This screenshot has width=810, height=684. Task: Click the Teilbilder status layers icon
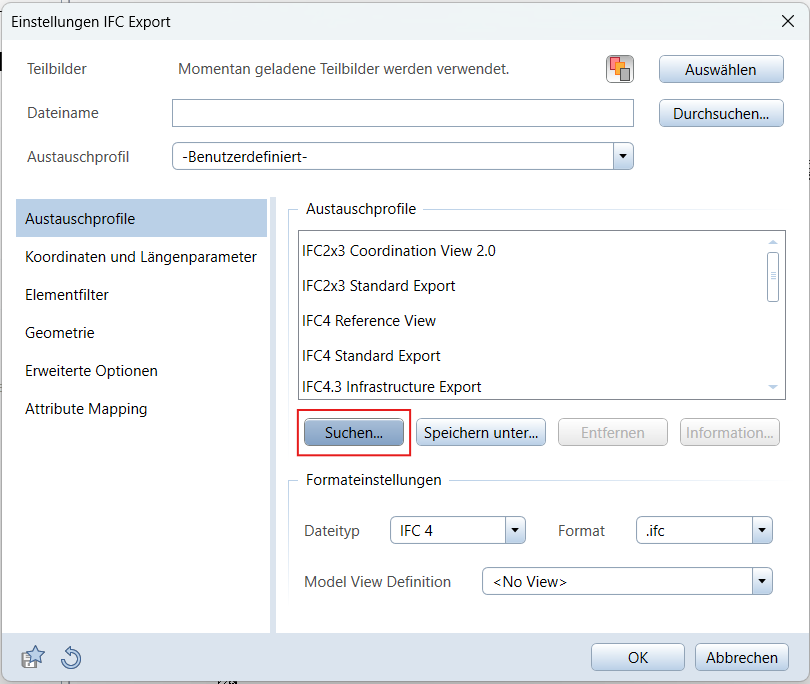coord(620,69)
